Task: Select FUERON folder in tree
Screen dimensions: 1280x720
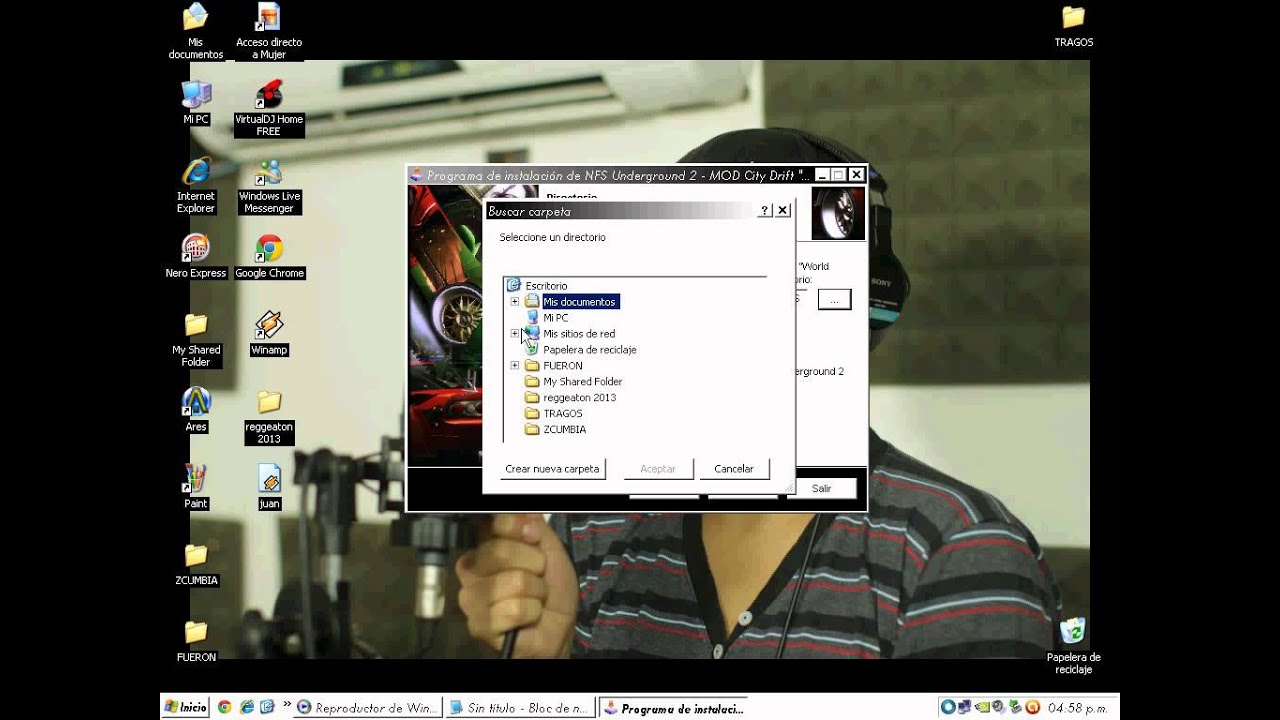Action: [x=562, y=365]
